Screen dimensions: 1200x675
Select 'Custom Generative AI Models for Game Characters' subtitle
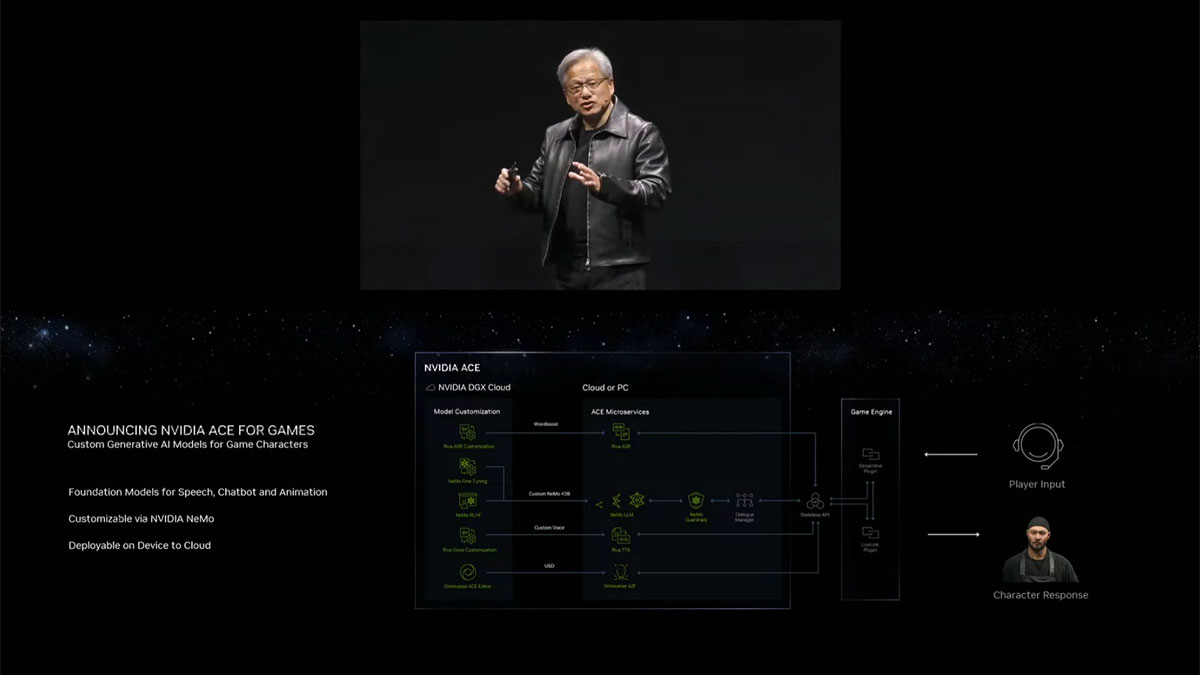point(188,444)
